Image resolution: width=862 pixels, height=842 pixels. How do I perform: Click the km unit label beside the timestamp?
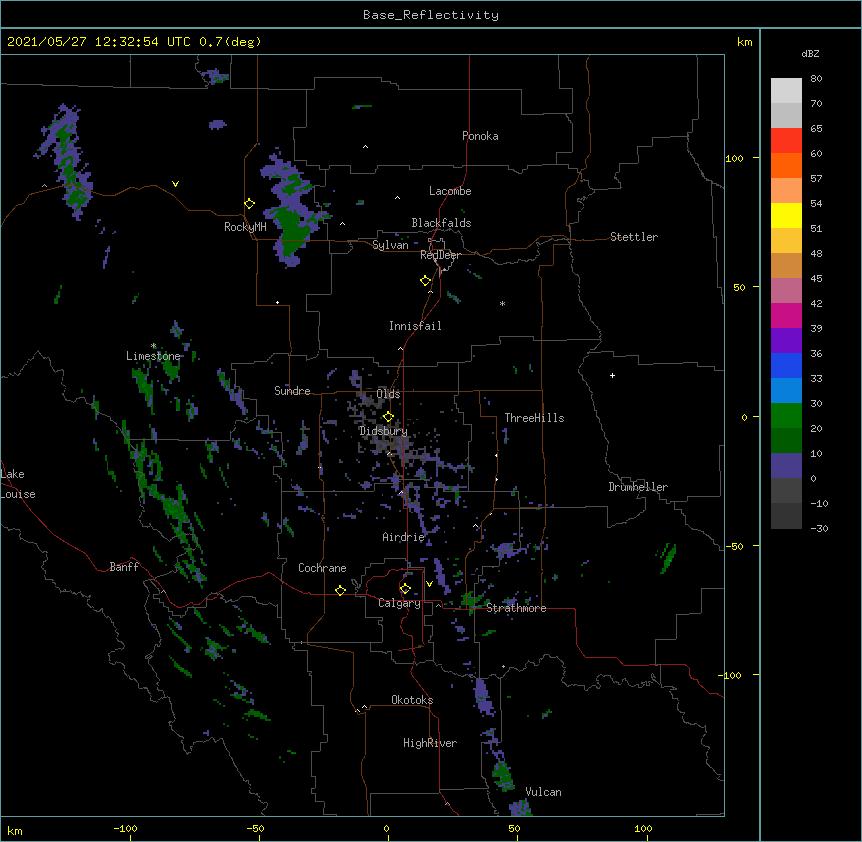[x=744, y=42]
